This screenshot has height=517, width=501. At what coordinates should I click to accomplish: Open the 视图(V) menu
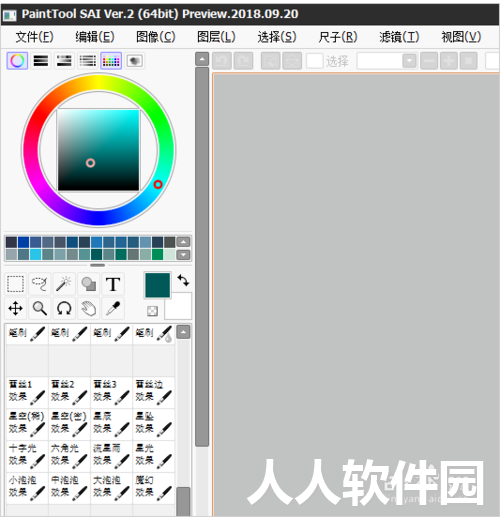tap(461, 37)
